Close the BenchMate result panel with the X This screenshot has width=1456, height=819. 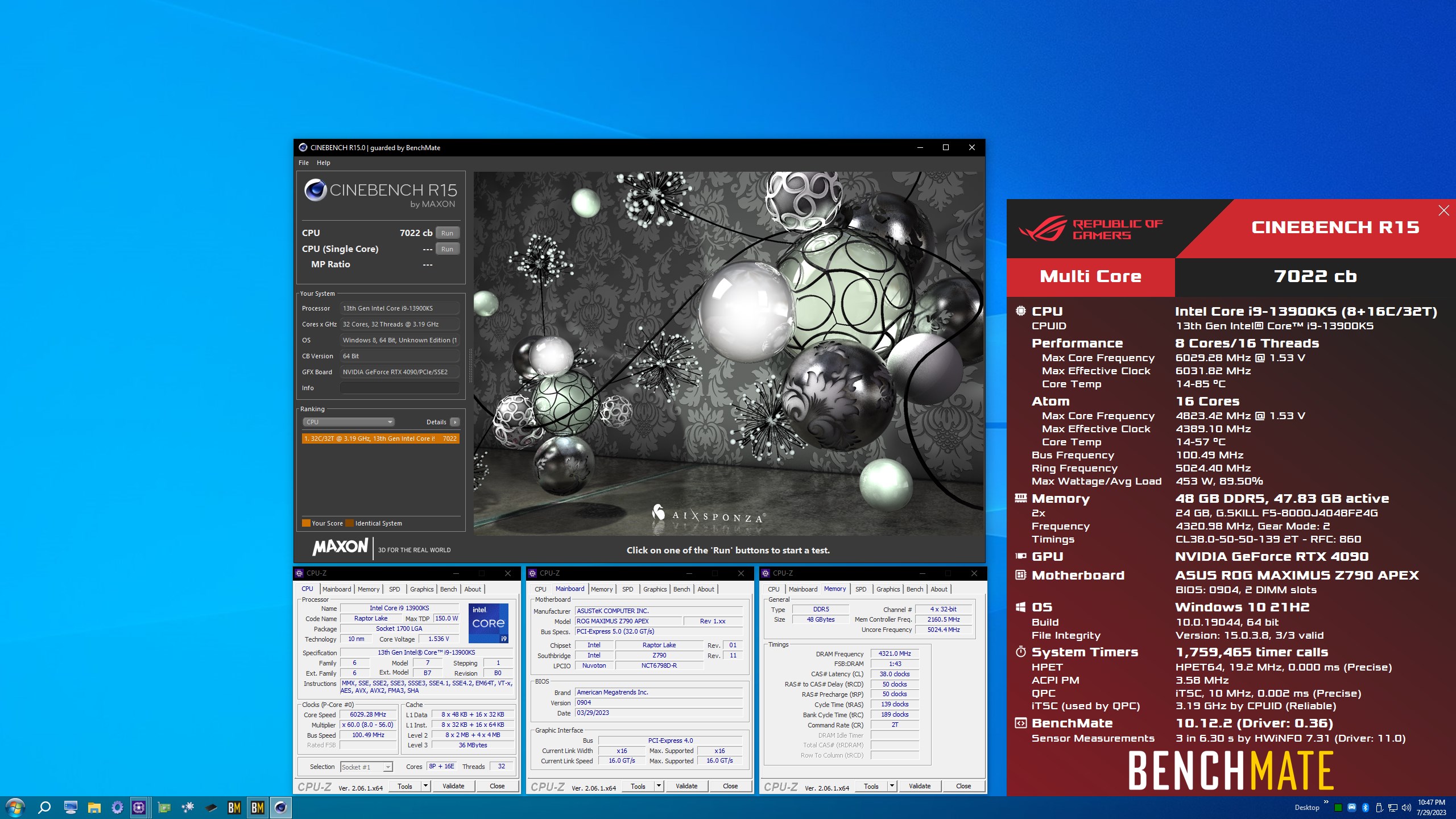1443,211
